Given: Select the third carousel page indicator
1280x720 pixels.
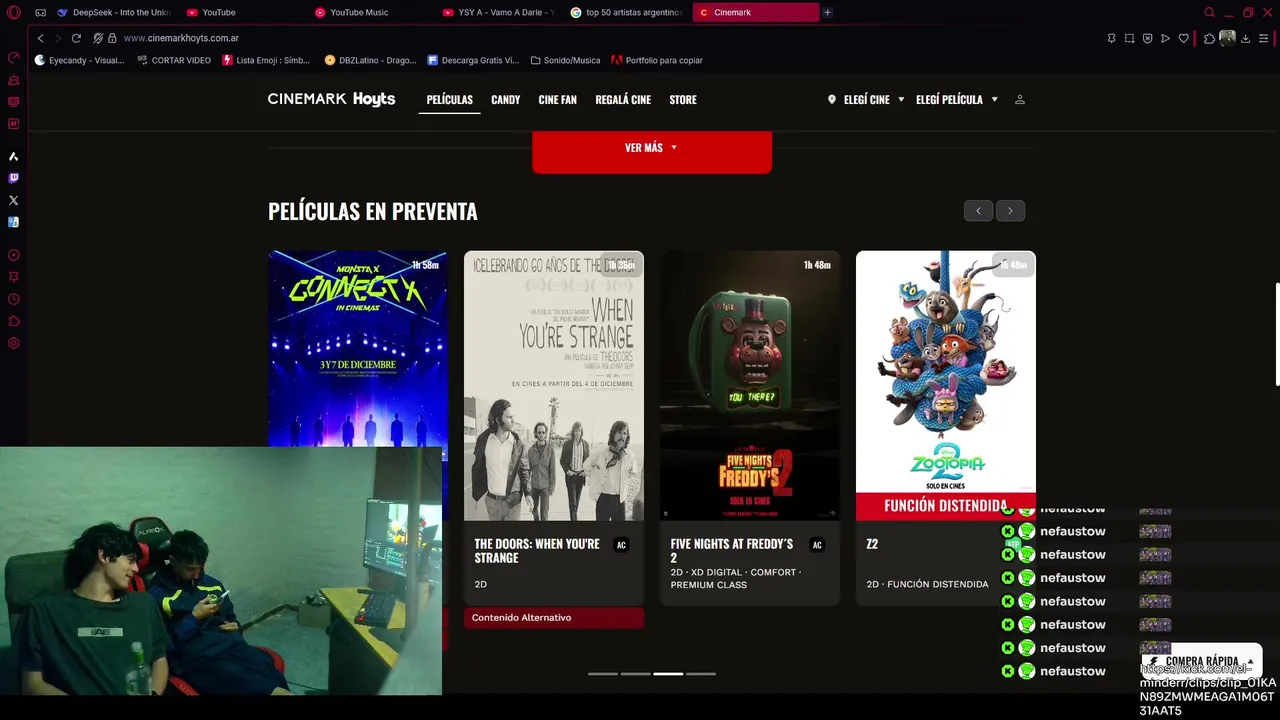Looking at the screenshot, I should coord(668,674).
